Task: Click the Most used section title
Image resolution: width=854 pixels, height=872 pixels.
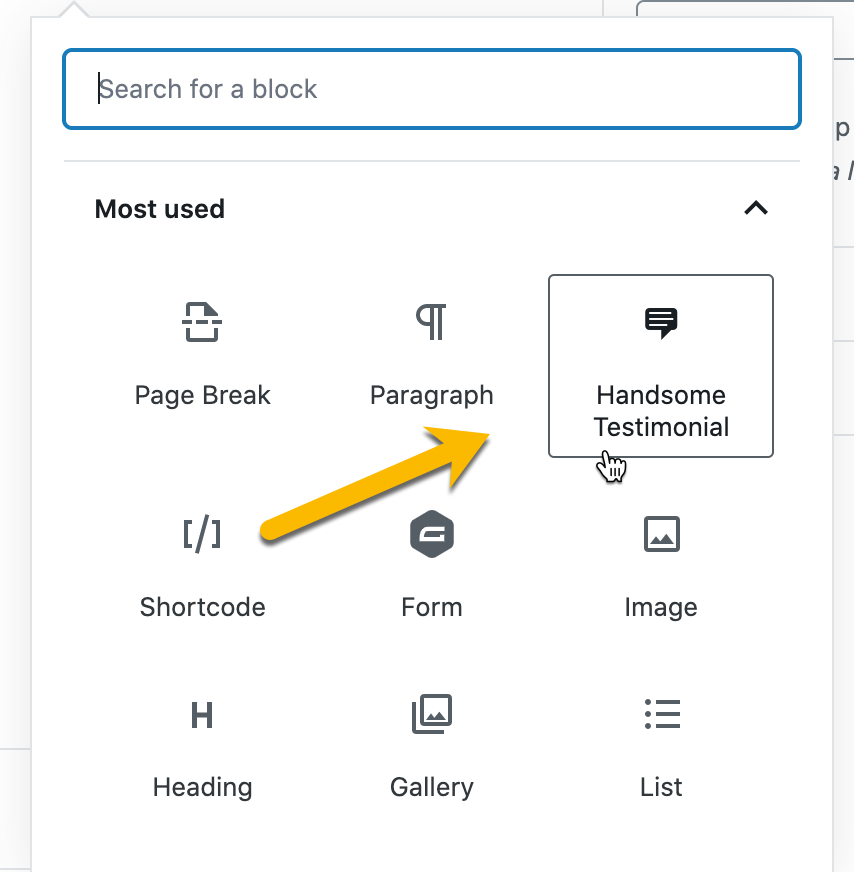Action: [160, 209]
